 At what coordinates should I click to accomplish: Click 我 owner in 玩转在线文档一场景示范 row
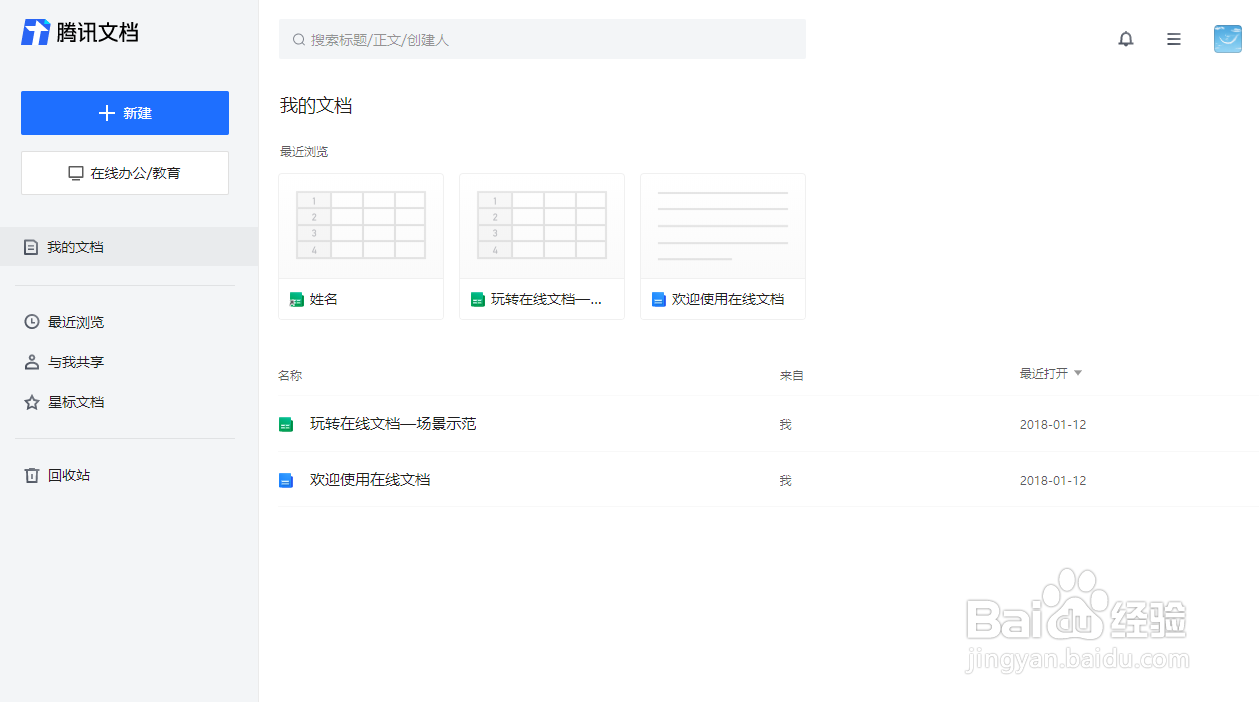coord(785,425)
